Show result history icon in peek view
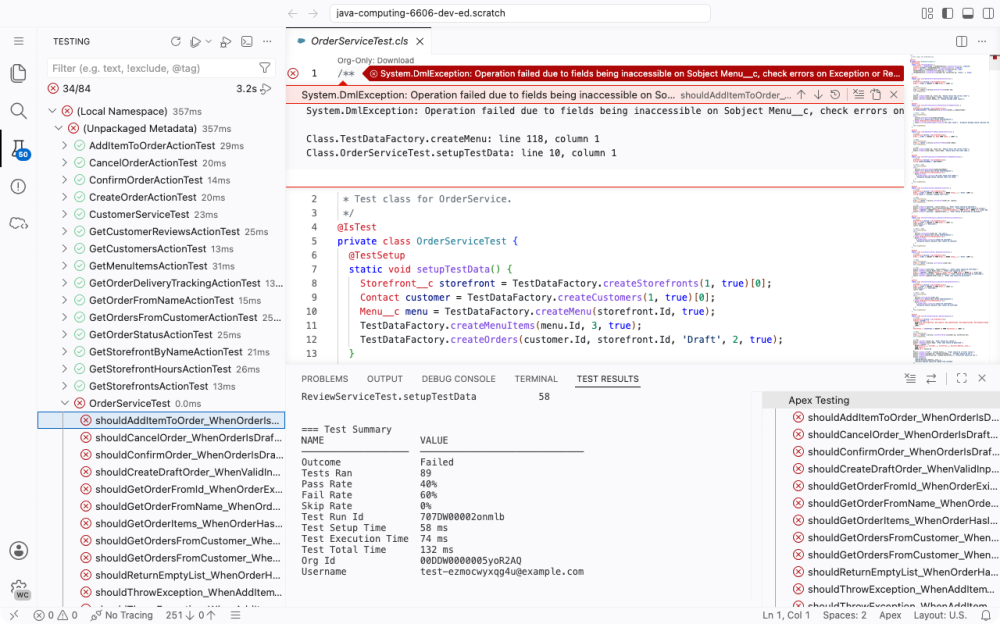This screenshot has width=1000, height=624. click(x=835, y=94)
